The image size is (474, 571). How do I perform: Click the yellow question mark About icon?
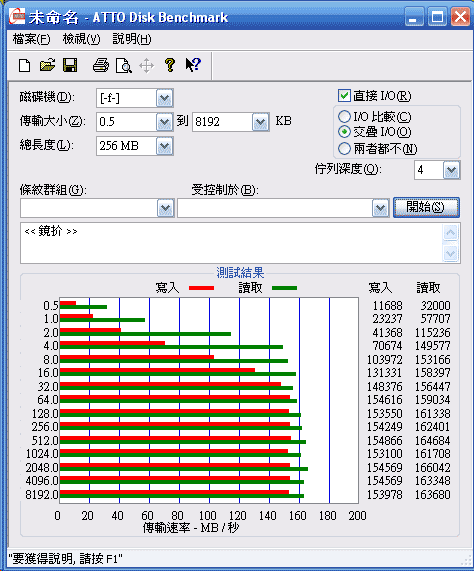pyautogui.click(x=170, y=66)
